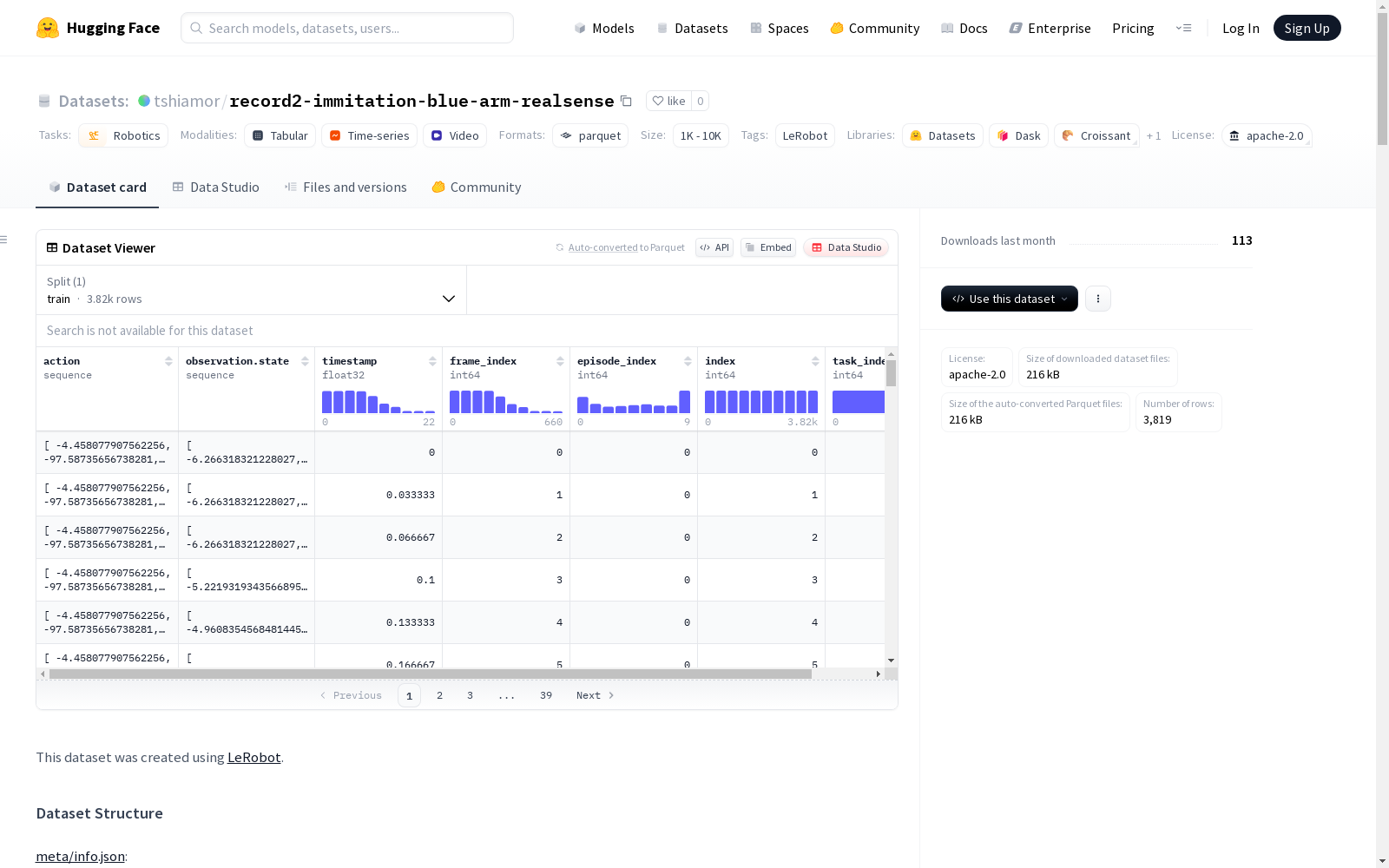Switch to the Community tab
Screen dimensions: 1389x868
tap(477, 187)
